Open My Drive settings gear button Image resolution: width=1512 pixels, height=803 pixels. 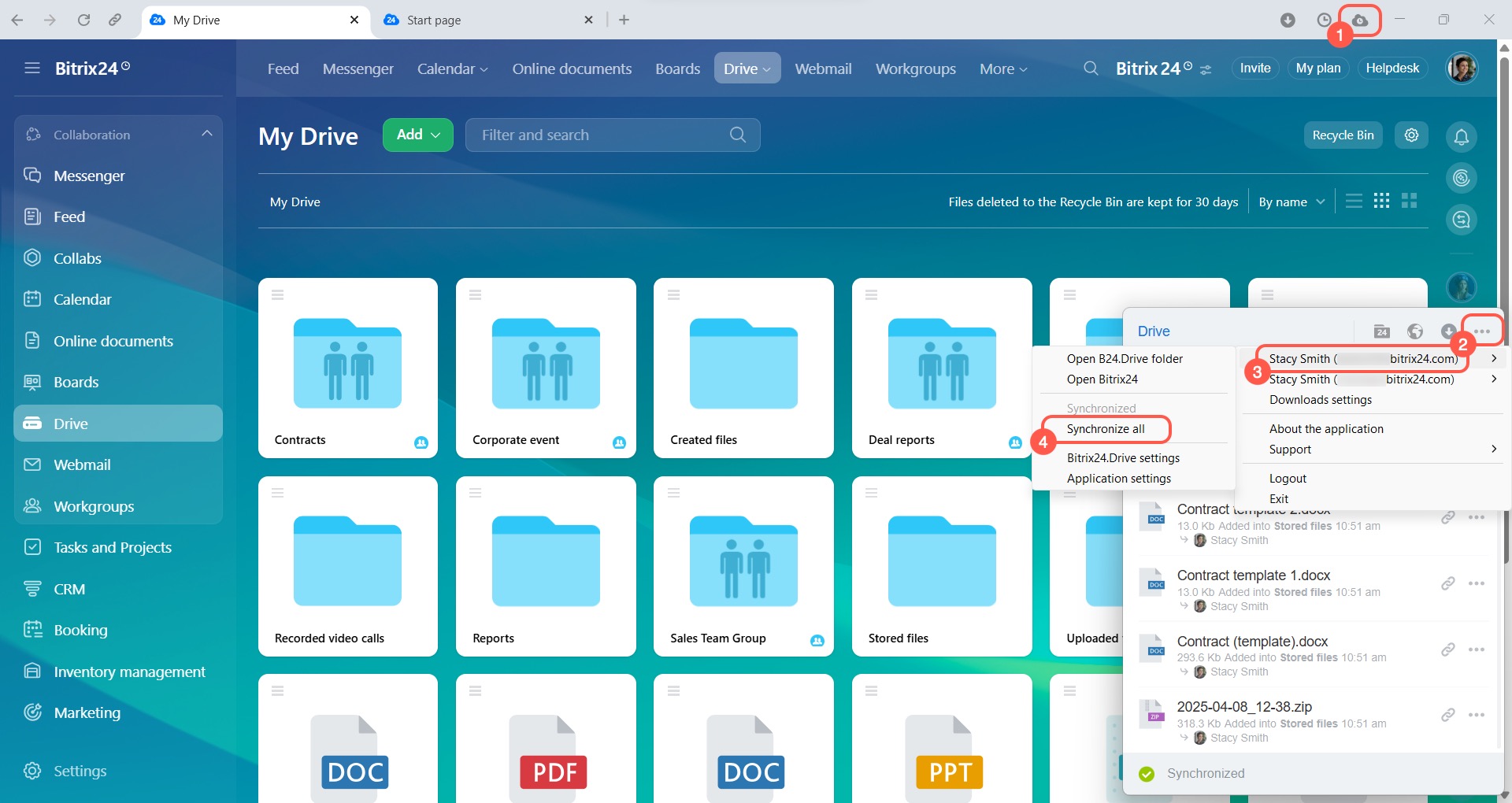pyautogui.click(x=1411, y=135)
